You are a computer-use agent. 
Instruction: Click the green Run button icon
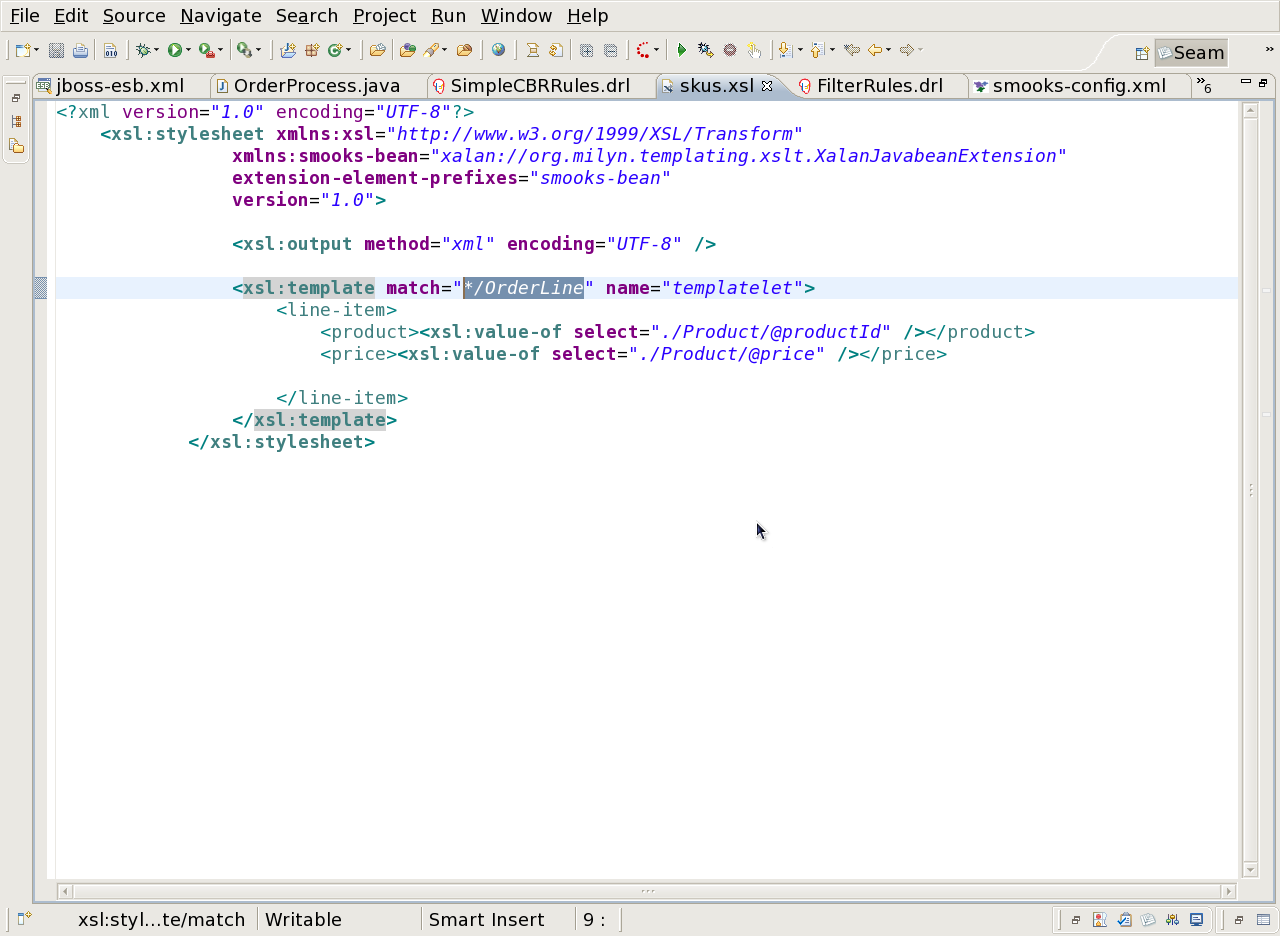coord(175,50)
